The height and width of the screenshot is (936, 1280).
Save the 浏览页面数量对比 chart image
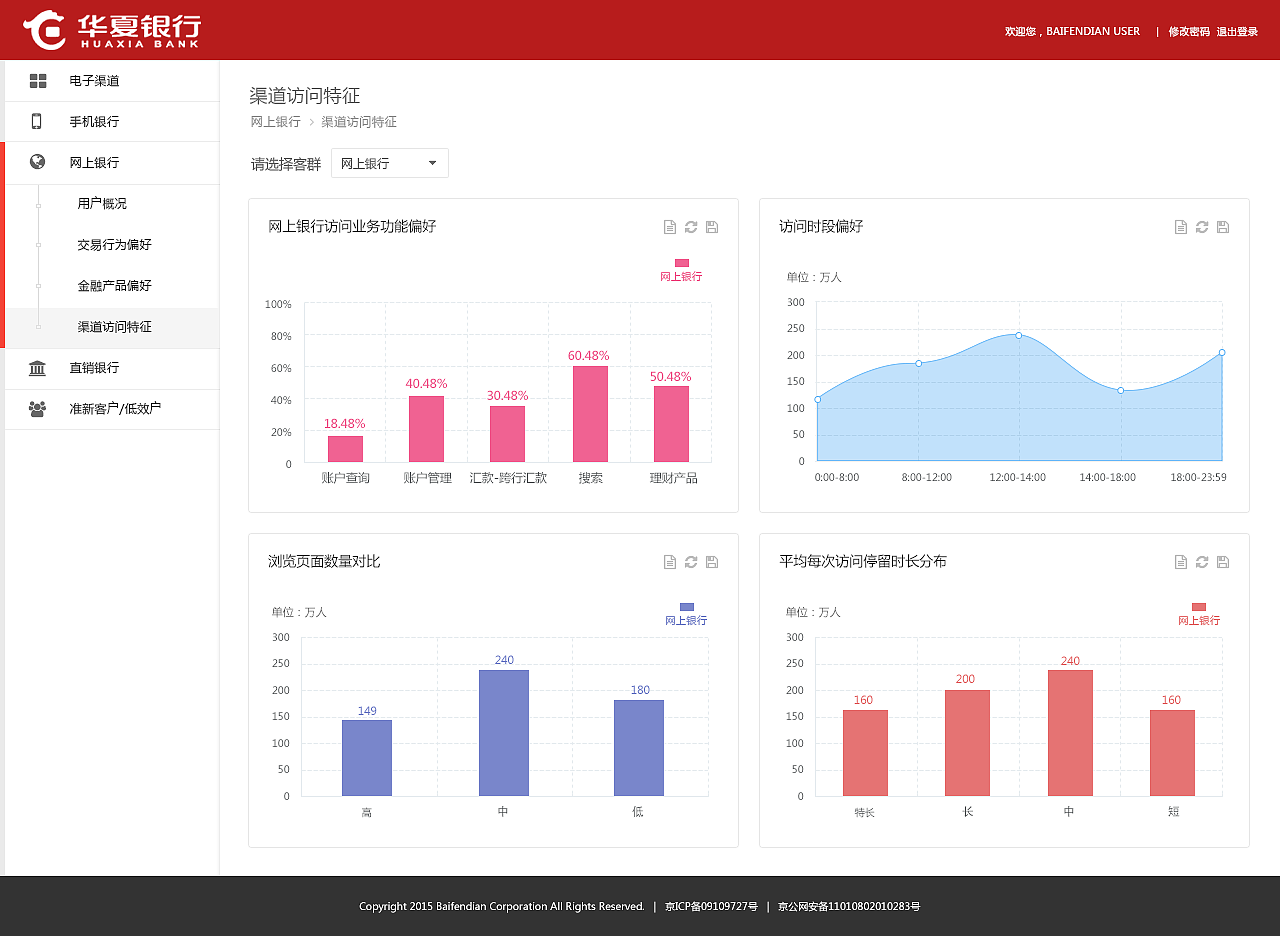pyautogui.click(x=712, y=562)
